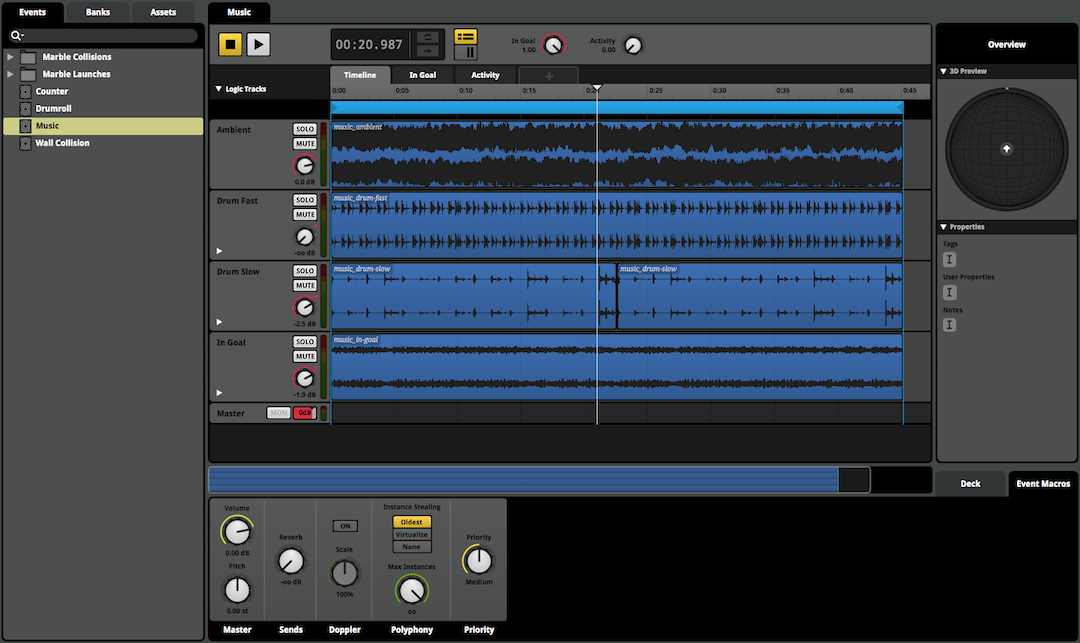This screenshot has height=643, width=1080.
Task: Click the Drumroll event icon
Action: (25, 109)
